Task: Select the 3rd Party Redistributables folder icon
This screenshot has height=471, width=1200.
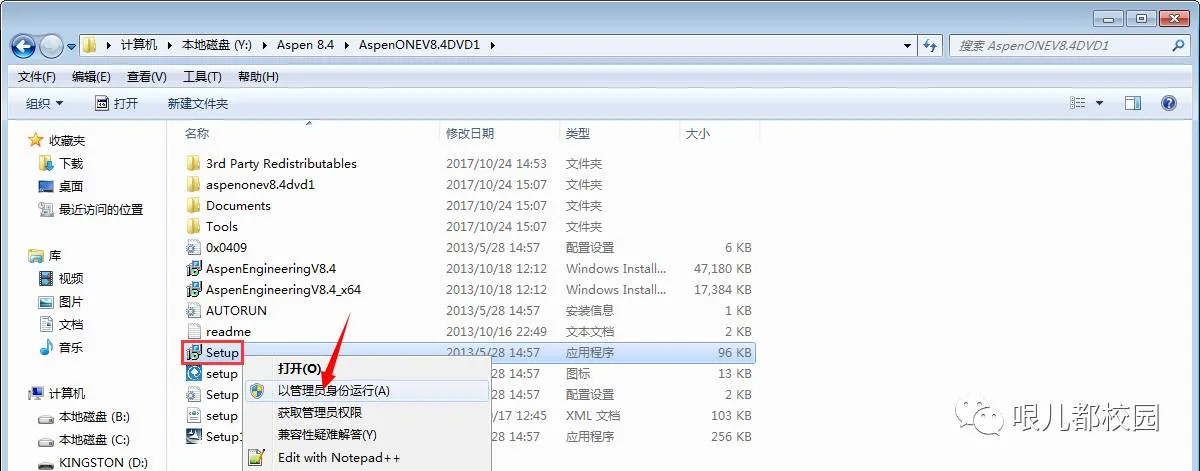Action: click(194, 163)
